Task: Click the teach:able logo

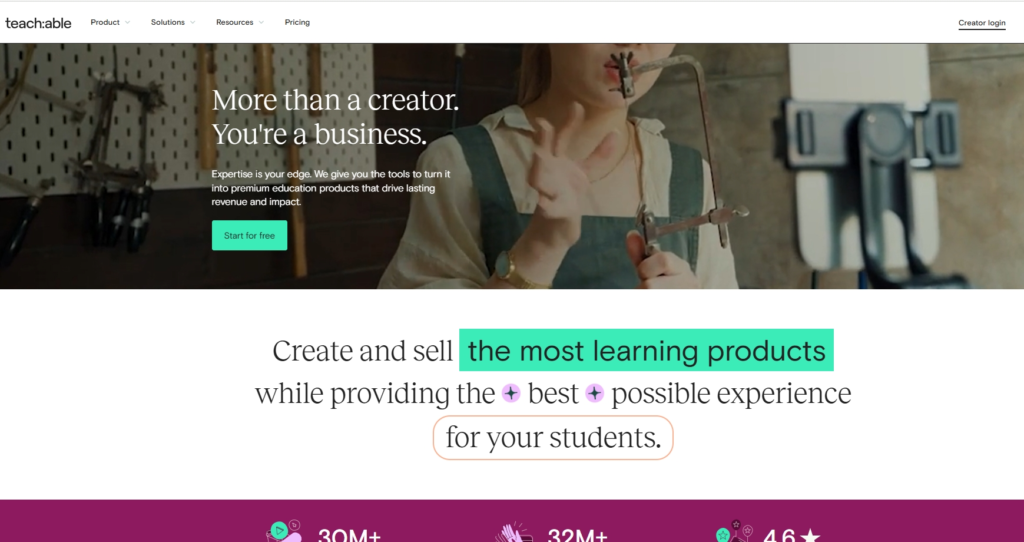Action: point(38,23)
